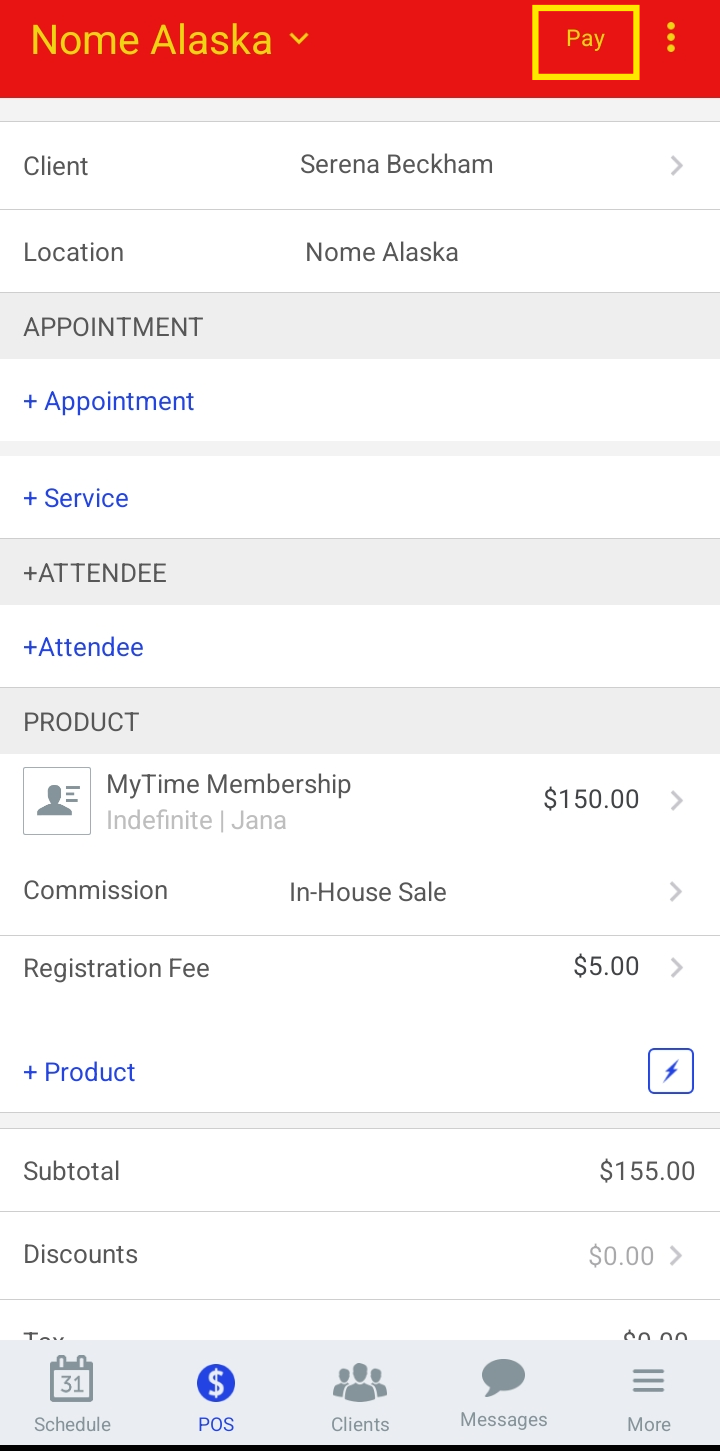Open the POS dollar tab
This screenshot has width=720, height=1451.
216,1395
